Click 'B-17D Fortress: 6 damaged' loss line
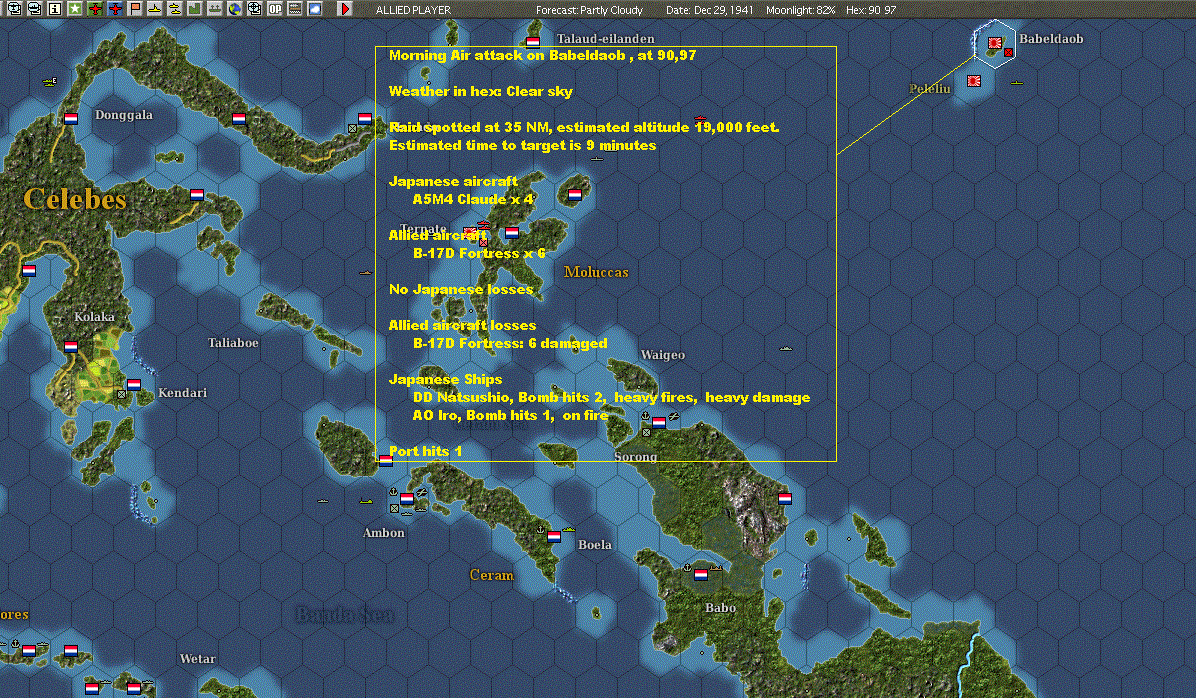Screen dimensions: 1196x698 (510, 343)
